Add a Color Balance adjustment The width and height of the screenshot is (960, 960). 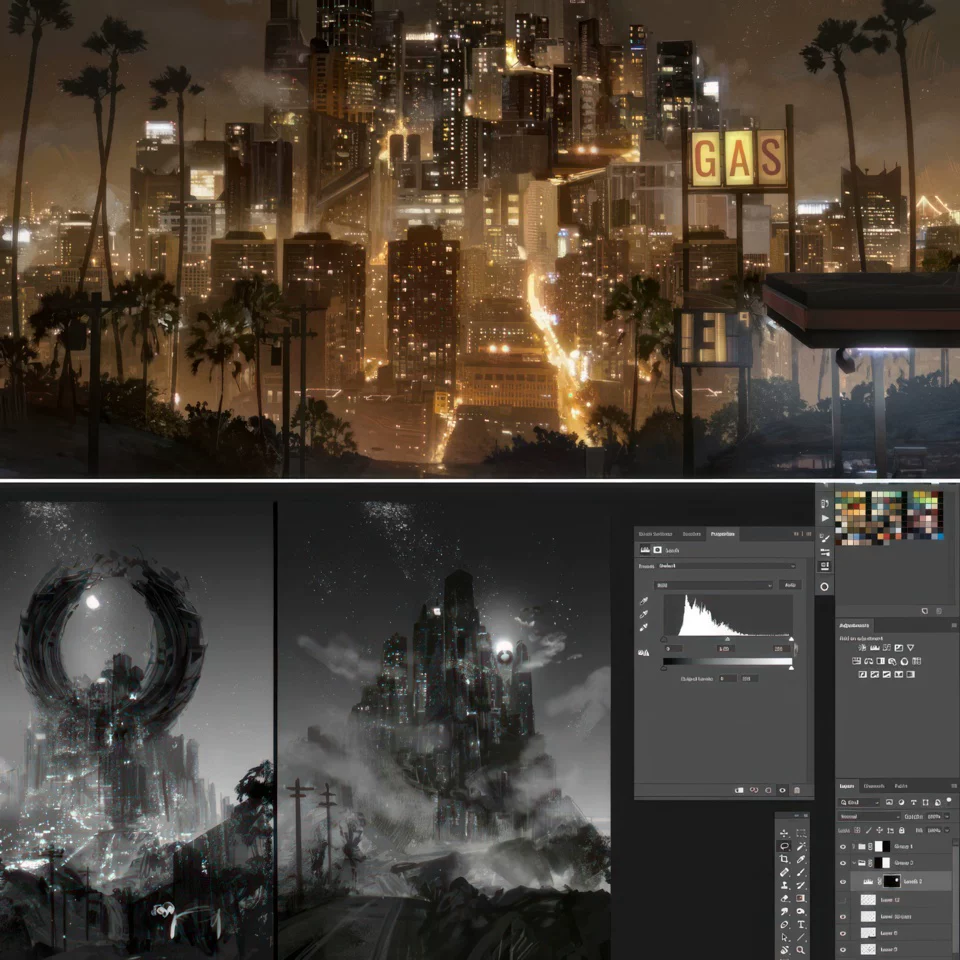point(868,661)
